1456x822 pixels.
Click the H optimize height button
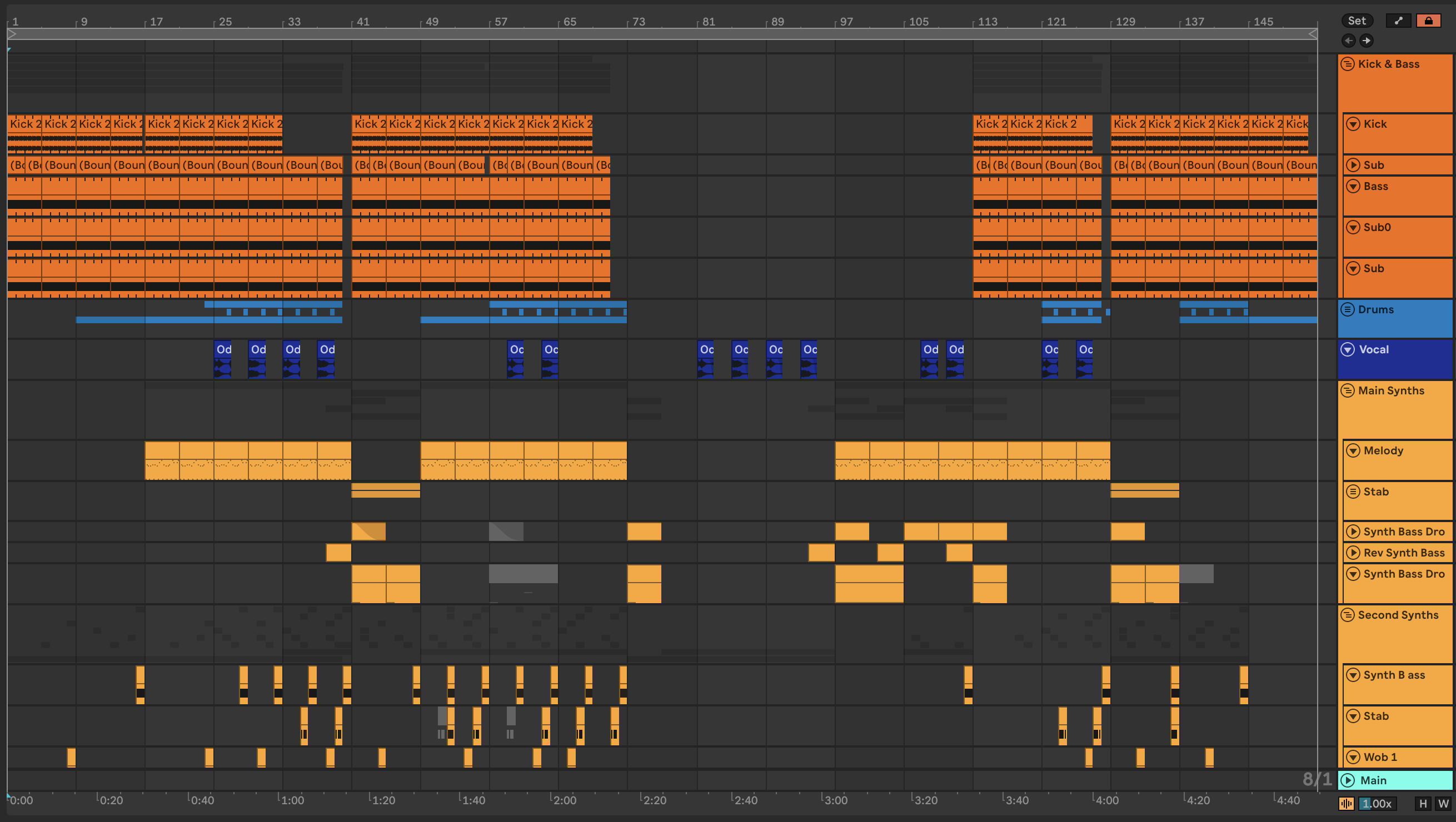[1423, 803]
